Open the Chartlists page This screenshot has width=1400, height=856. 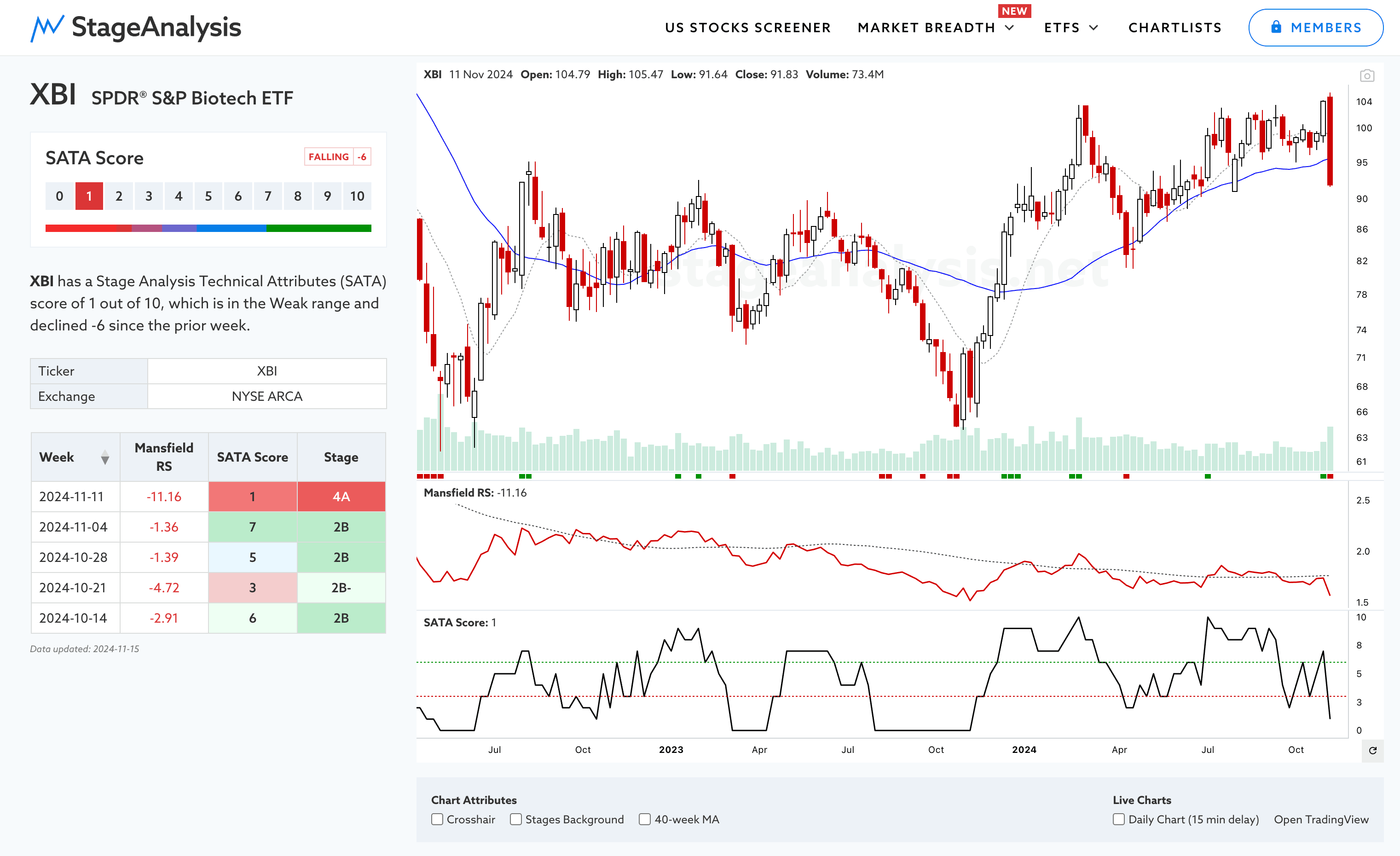point(1174,28)
